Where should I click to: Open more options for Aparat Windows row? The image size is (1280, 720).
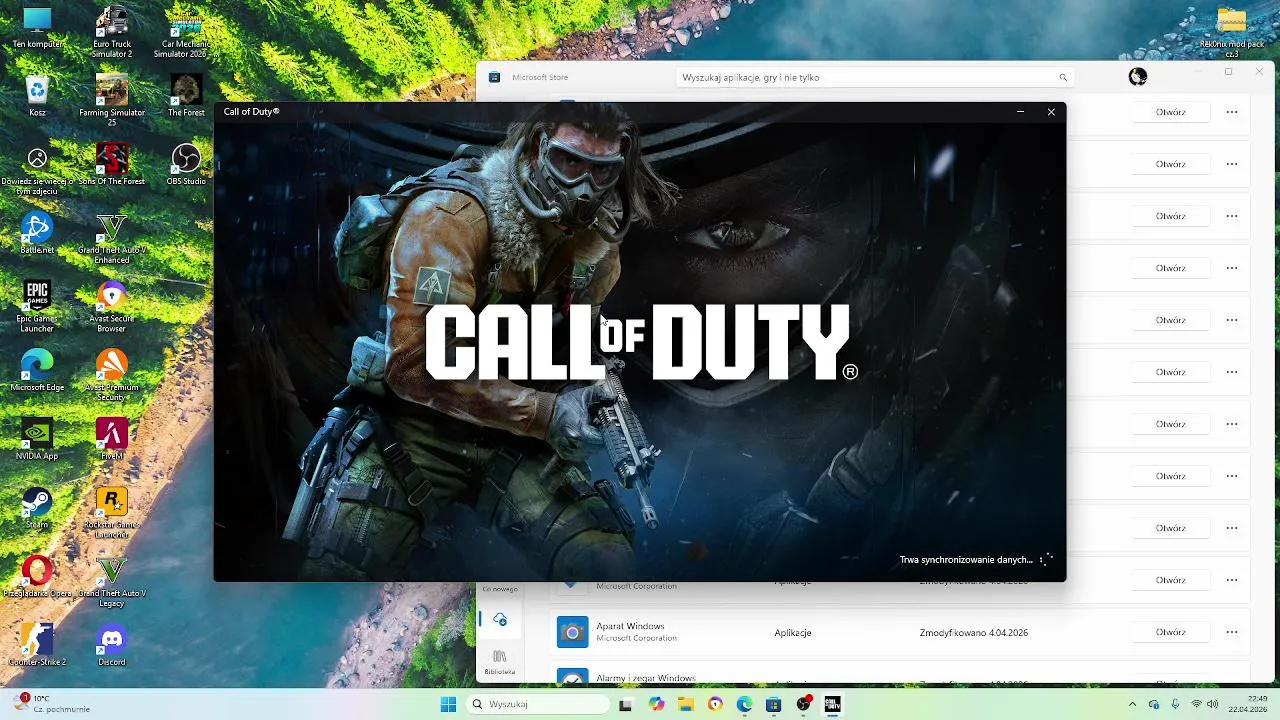(x=1232, y=632)
